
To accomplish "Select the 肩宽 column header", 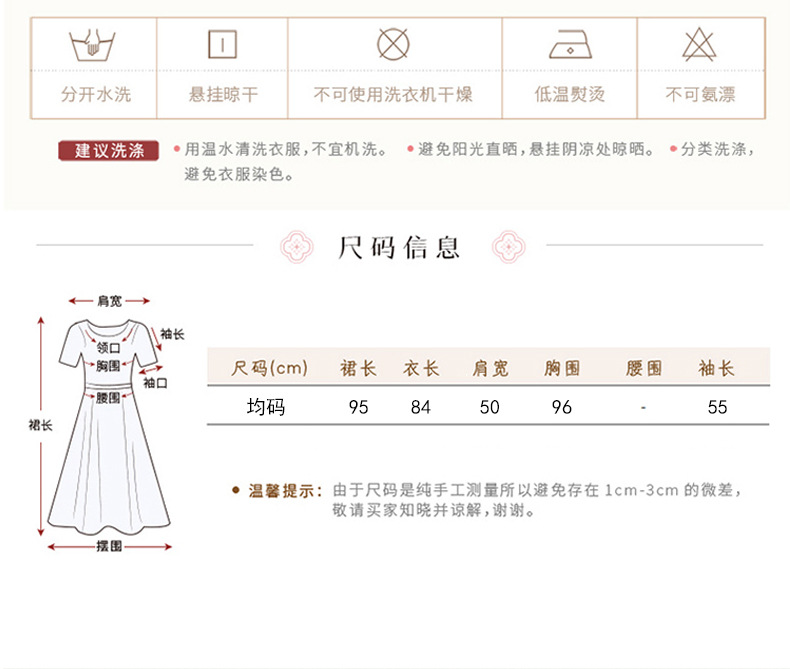I will tap(490, 368).
